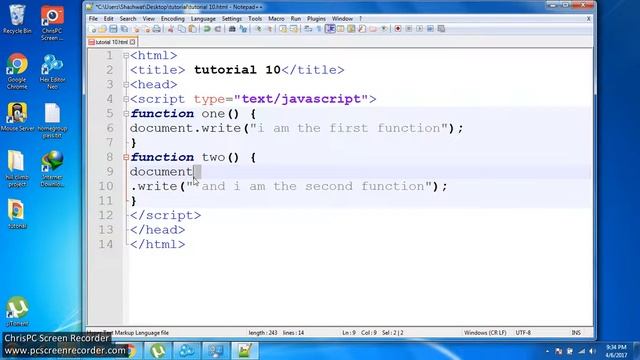Open the Search menu
This screenshot has height=360, width=640.
coord(128,19)
